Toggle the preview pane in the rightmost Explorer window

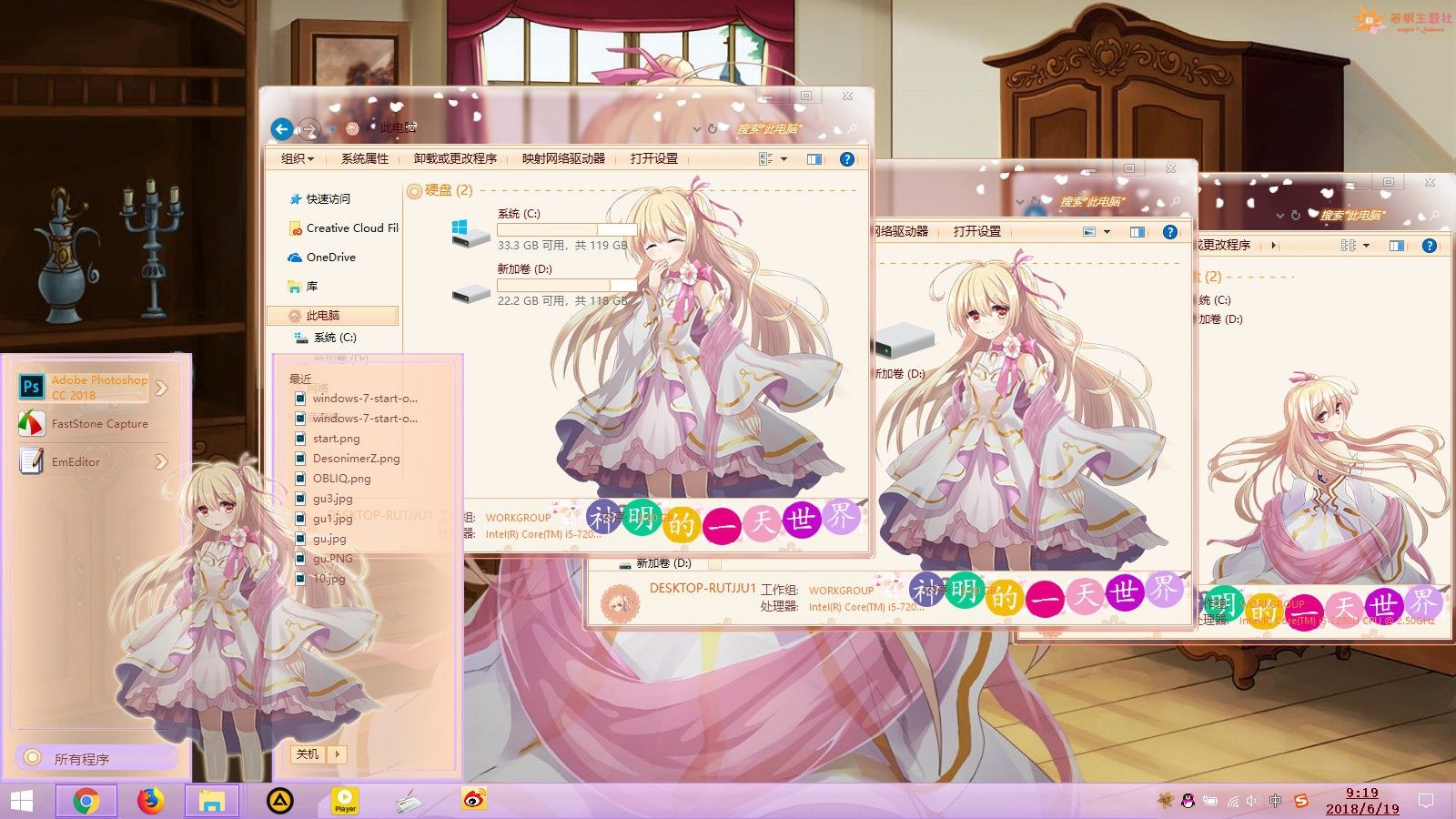(x=1397, y=246)
